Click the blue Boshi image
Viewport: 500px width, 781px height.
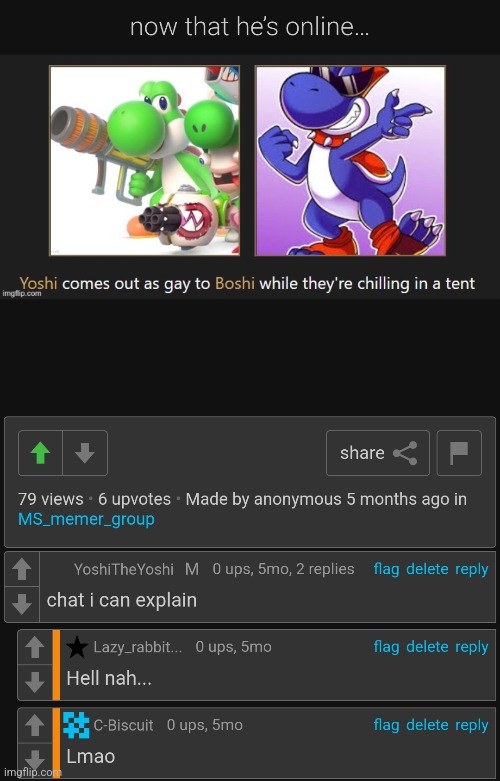pos(350,161)
